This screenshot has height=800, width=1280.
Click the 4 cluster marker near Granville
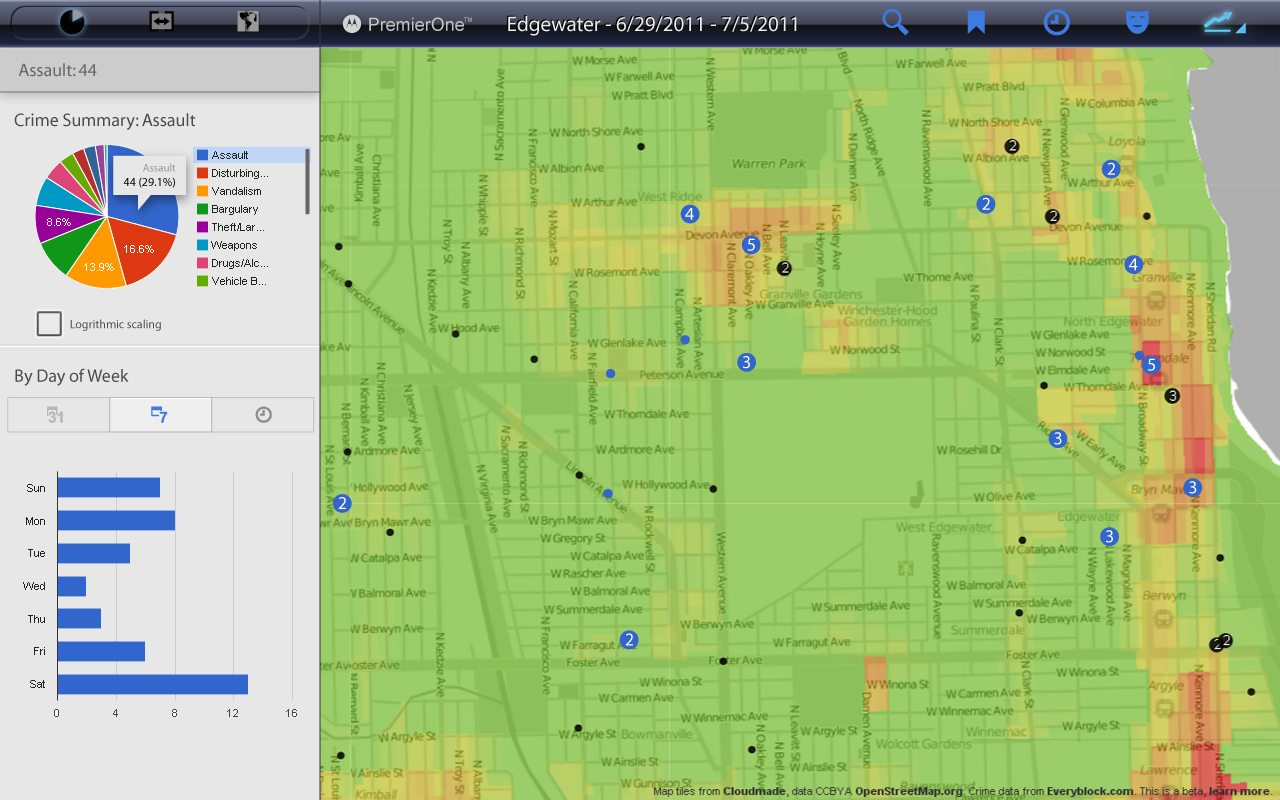point(1133,265)
